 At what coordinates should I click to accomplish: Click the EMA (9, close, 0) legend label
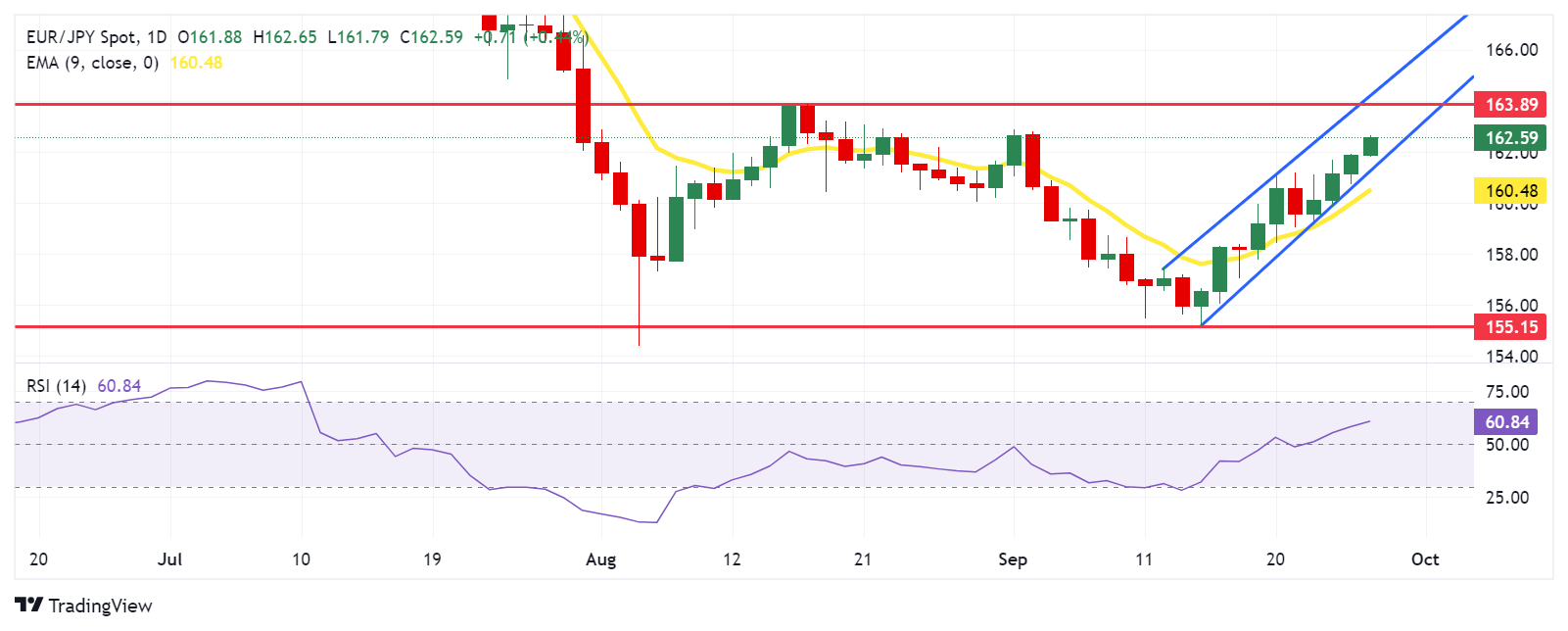point(92,63)
